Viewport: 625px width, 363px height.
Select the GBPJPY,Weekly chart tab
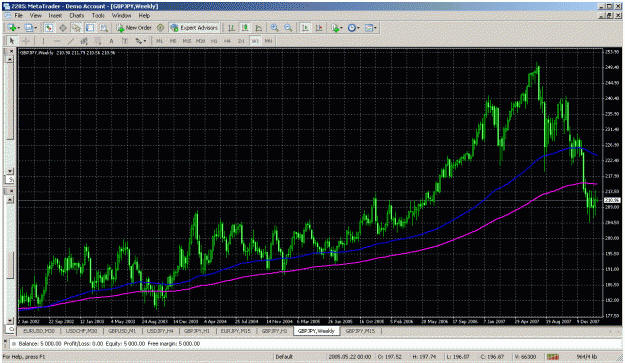click(316, 331)
